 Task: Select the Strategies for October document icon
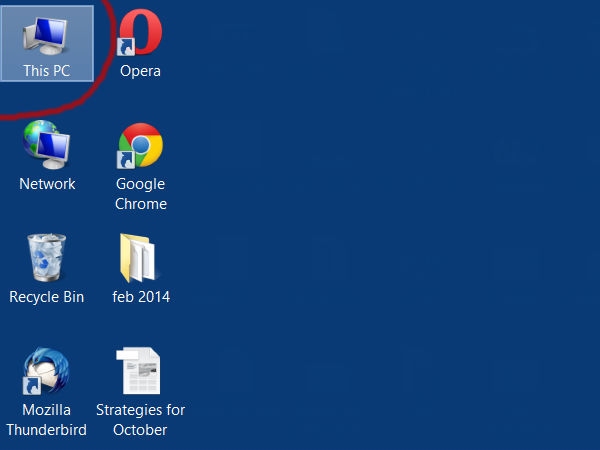(138, 370)
